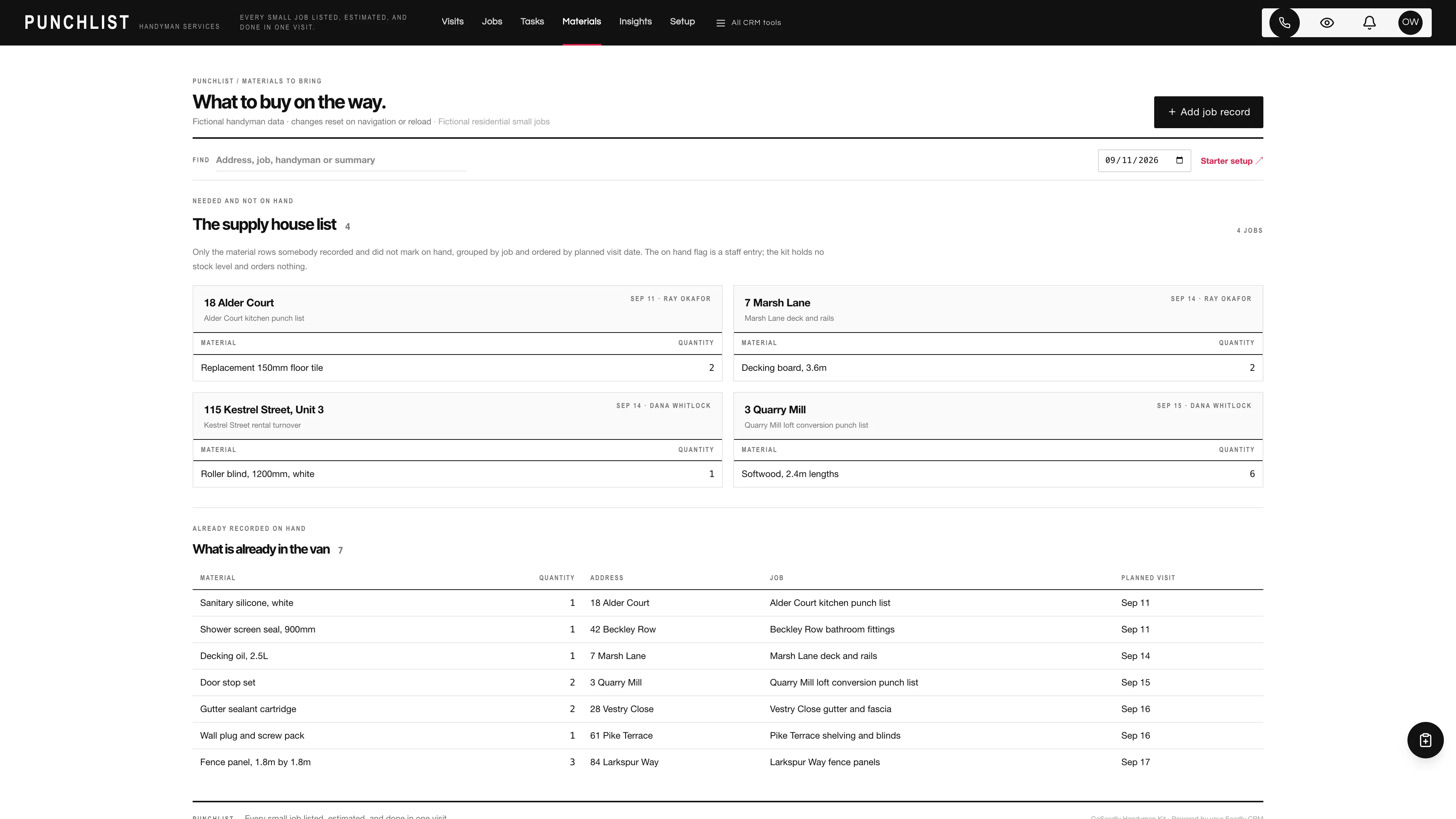Viewport: 1456px width, 819px height.
Task: Click the PUNCHLIST logo
Action: click(x=77, y=23)
